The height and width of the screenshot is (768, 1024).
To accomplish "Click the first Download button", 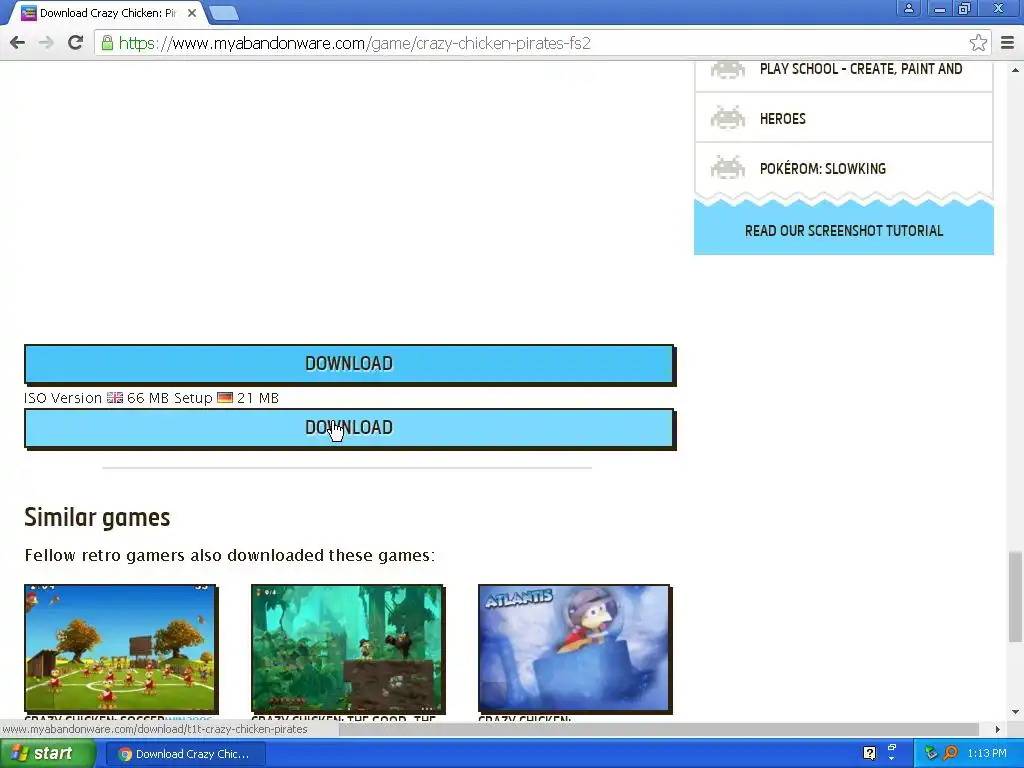I will coord(349,364).
